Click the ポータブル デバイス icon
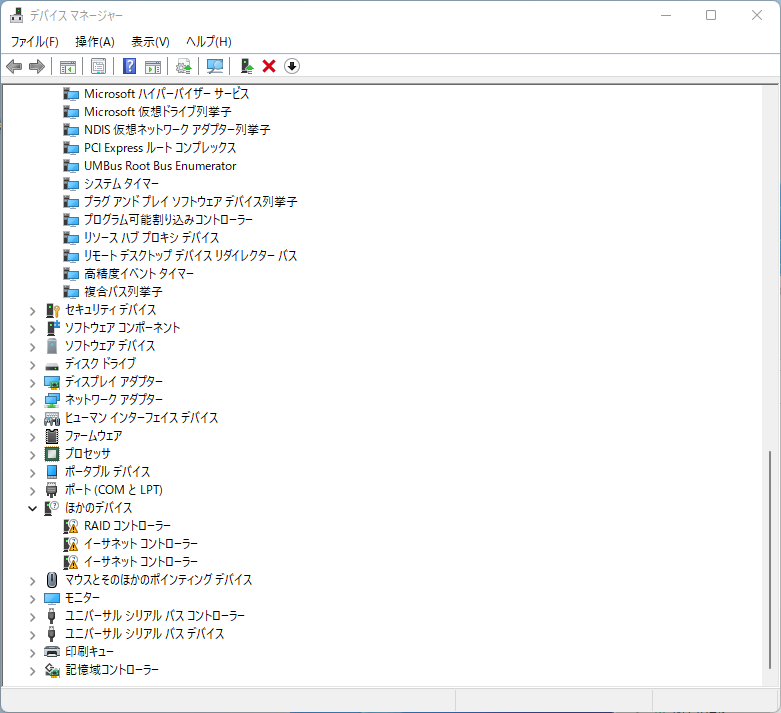This screenshot has width=781, height=713. coord(52,472)
